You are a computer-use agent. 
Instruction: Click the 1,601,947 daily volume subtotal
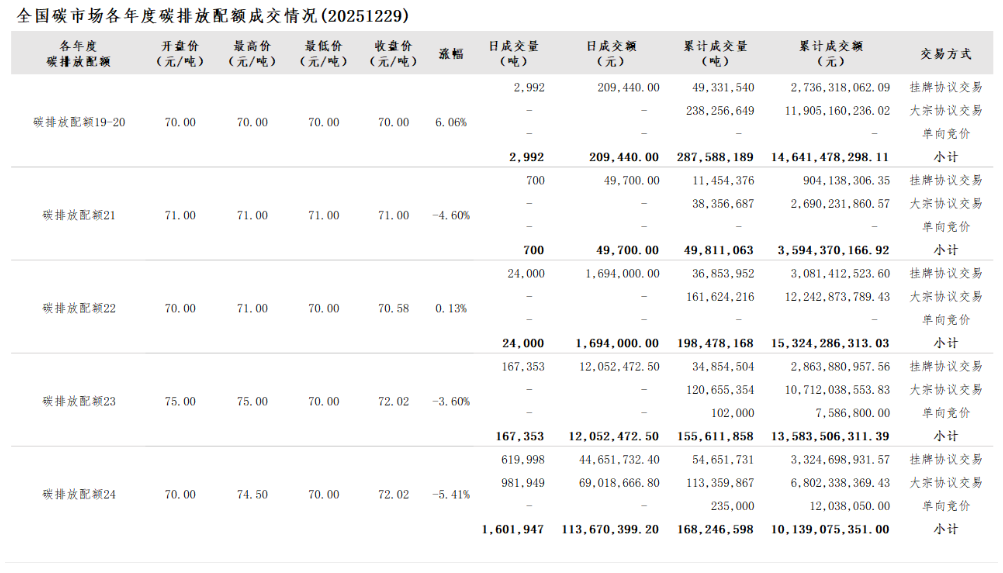tap(513, 529)
